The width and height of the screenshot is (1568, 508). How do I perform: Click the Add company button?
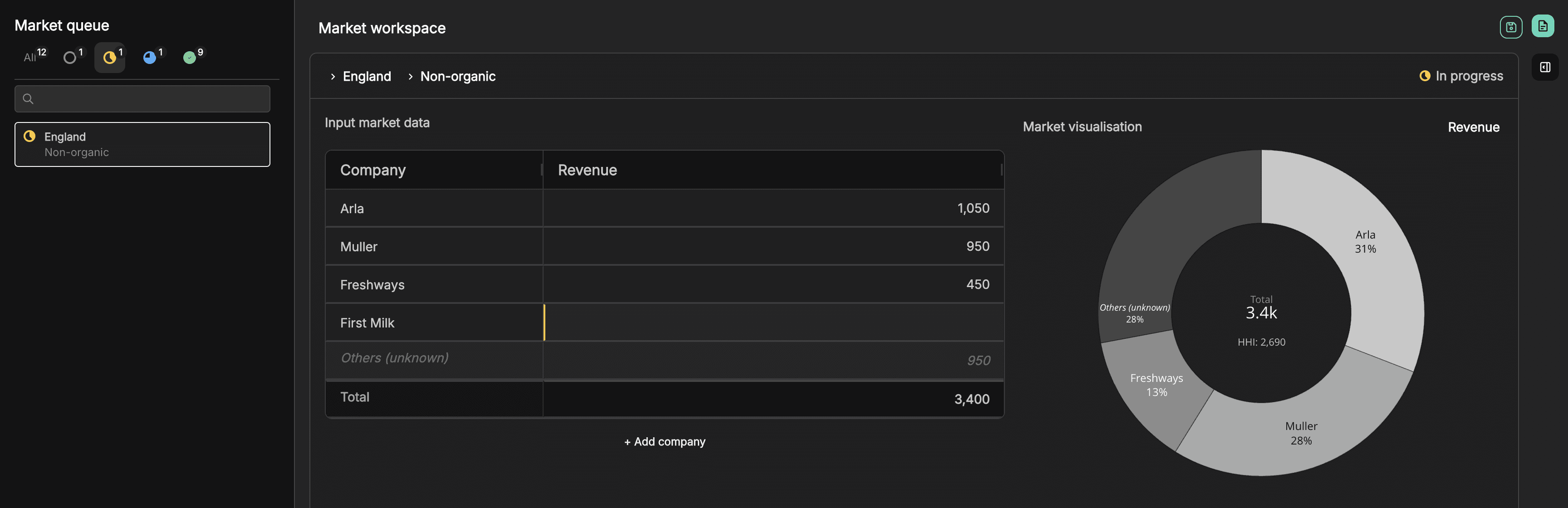click(664, 442)
